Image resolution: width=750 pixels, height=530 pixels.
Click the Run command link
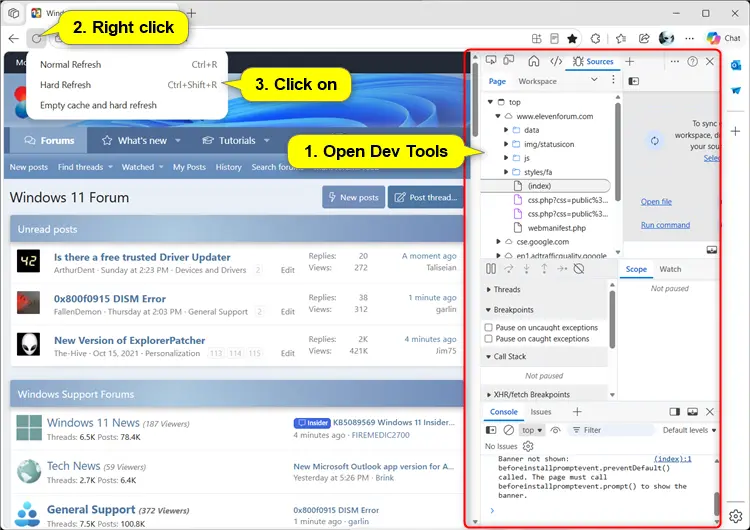click(665, 225)
